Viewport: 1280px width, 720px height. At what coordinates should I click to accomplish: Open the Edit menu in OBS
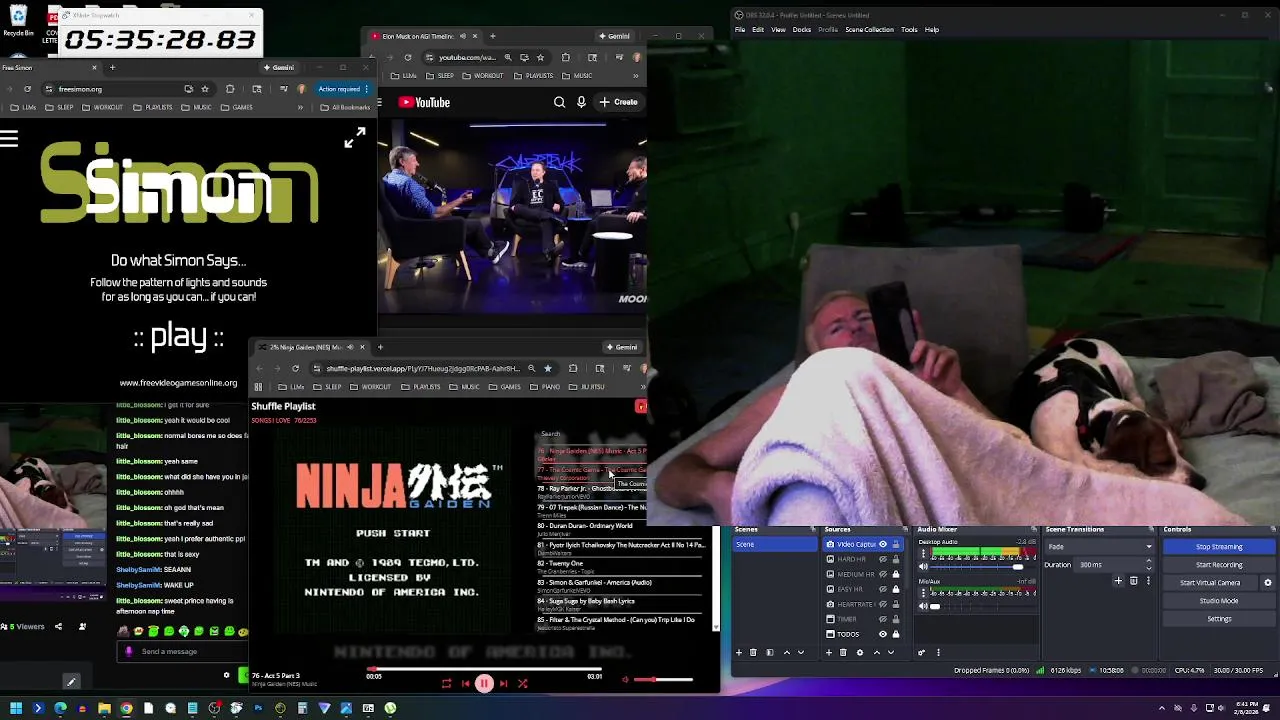(758, 30)
